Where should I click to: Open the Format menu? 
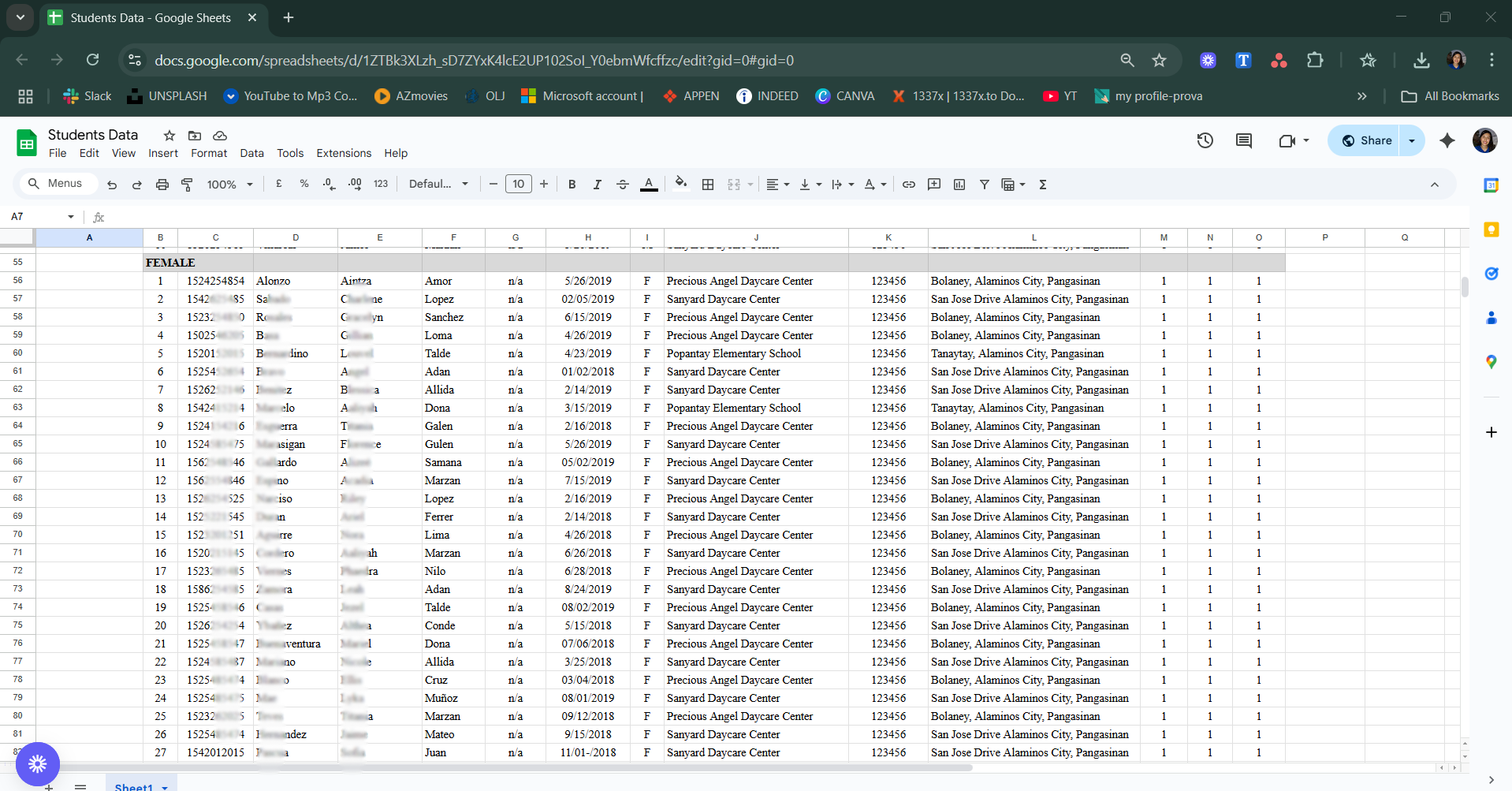pyautogui.click(x=208, y=153)
